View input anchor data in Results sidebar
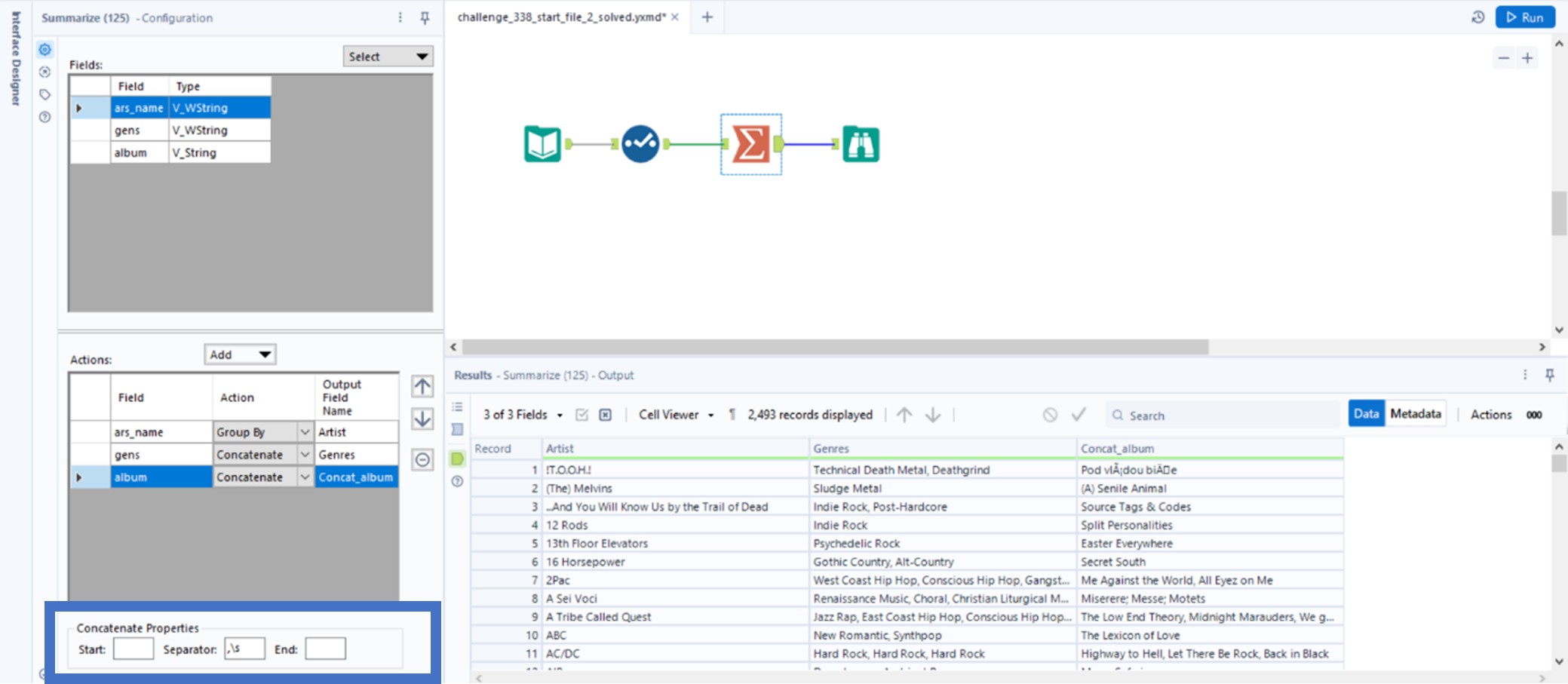This screenshot has height=684, width=1568. 457,430
